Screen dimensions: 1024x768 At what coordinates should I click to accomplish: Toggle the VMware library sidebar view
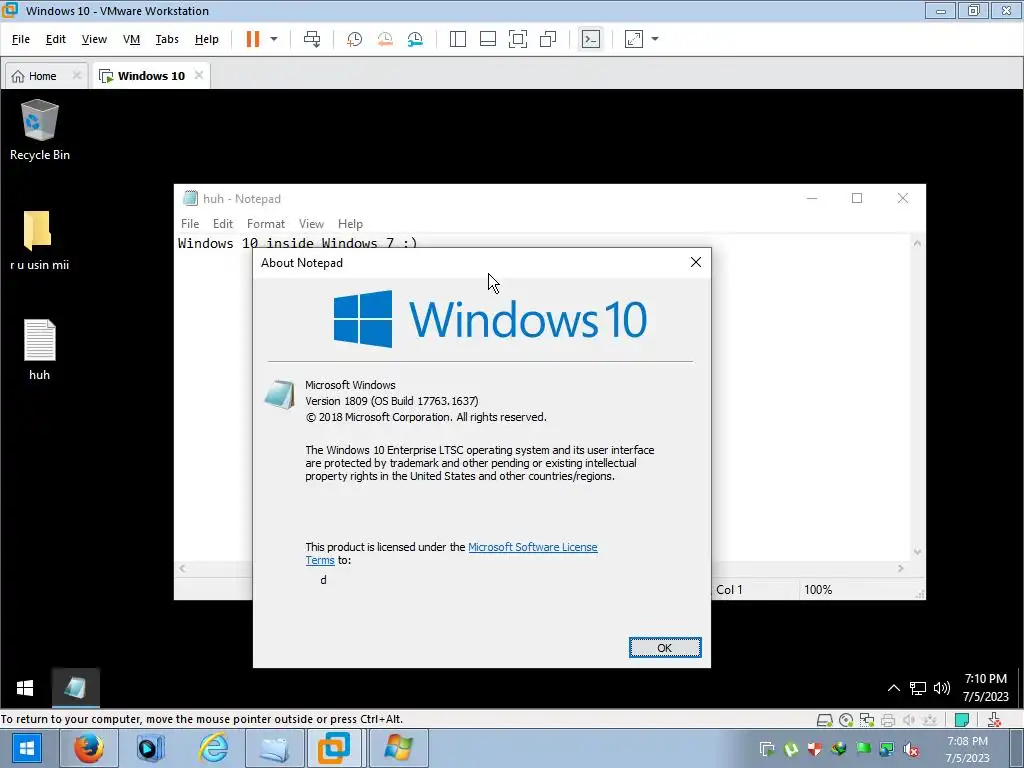click(x=458, y=39)
